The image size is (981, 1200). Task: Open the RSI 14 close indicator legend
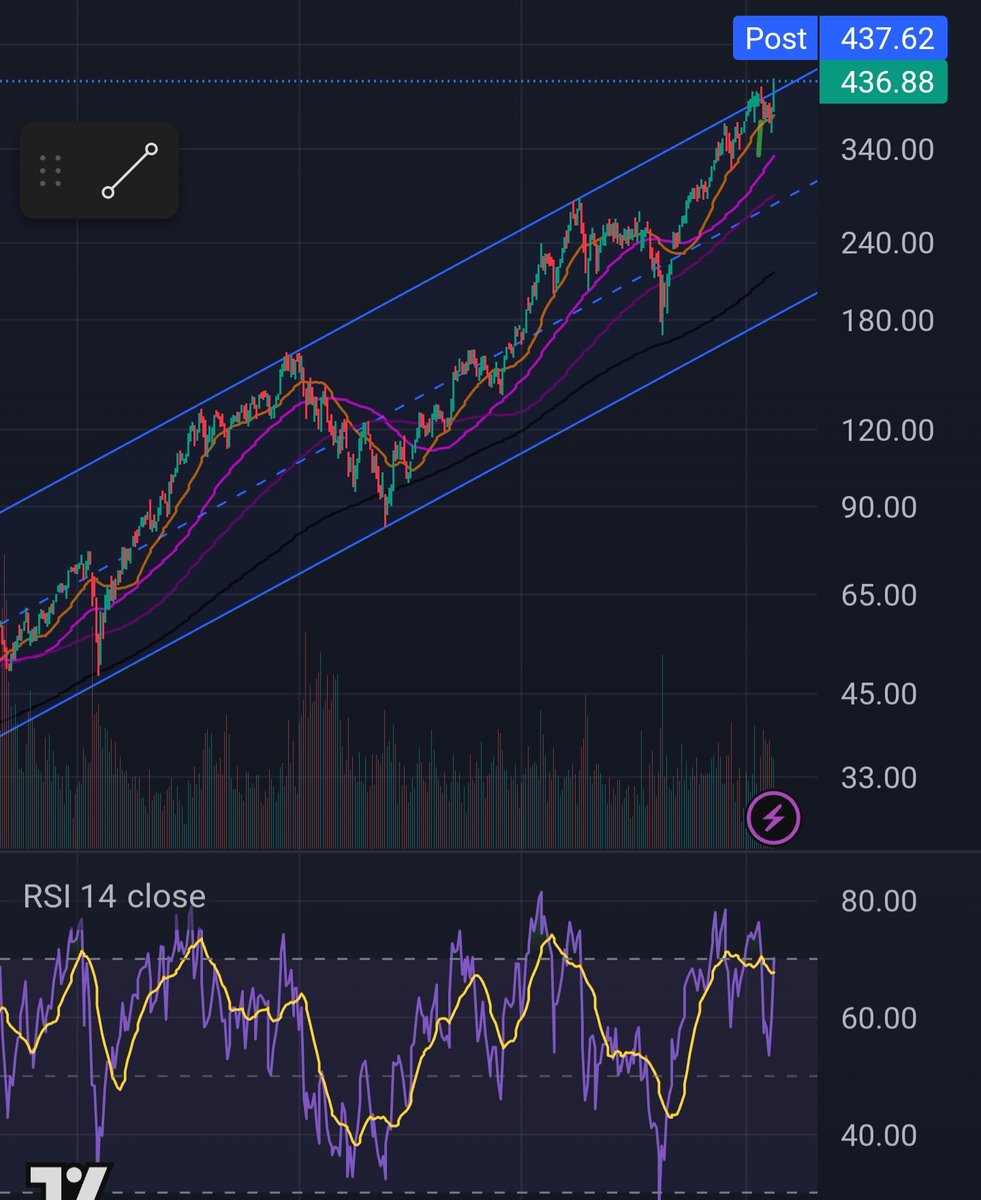(114, 896)
